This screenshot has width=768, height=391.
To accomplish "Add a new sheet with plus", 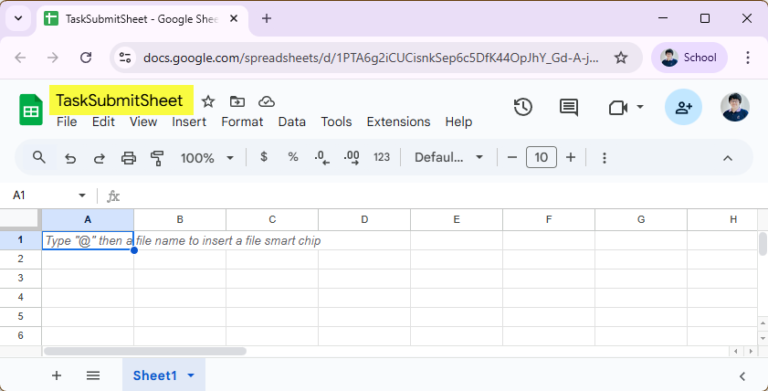I will (x=56, y=376).
